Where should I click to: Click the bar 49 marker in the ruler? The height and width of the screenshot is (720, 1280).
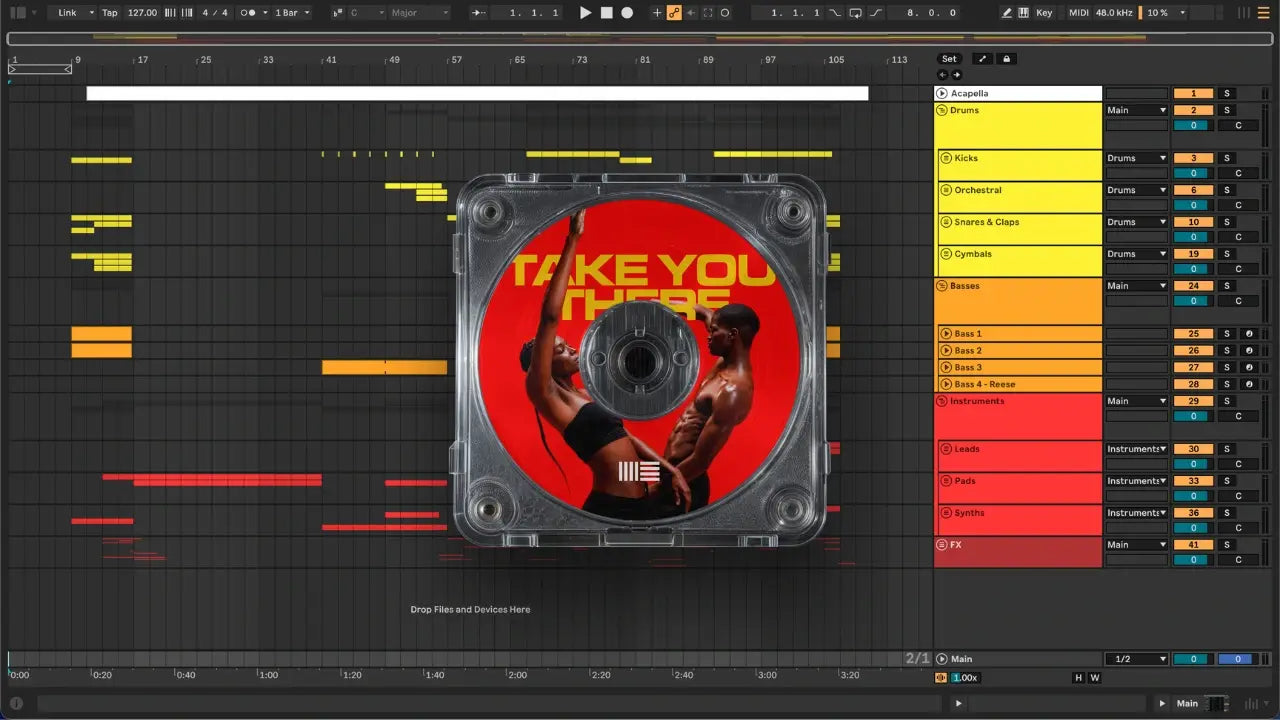[x=394, y=60]
